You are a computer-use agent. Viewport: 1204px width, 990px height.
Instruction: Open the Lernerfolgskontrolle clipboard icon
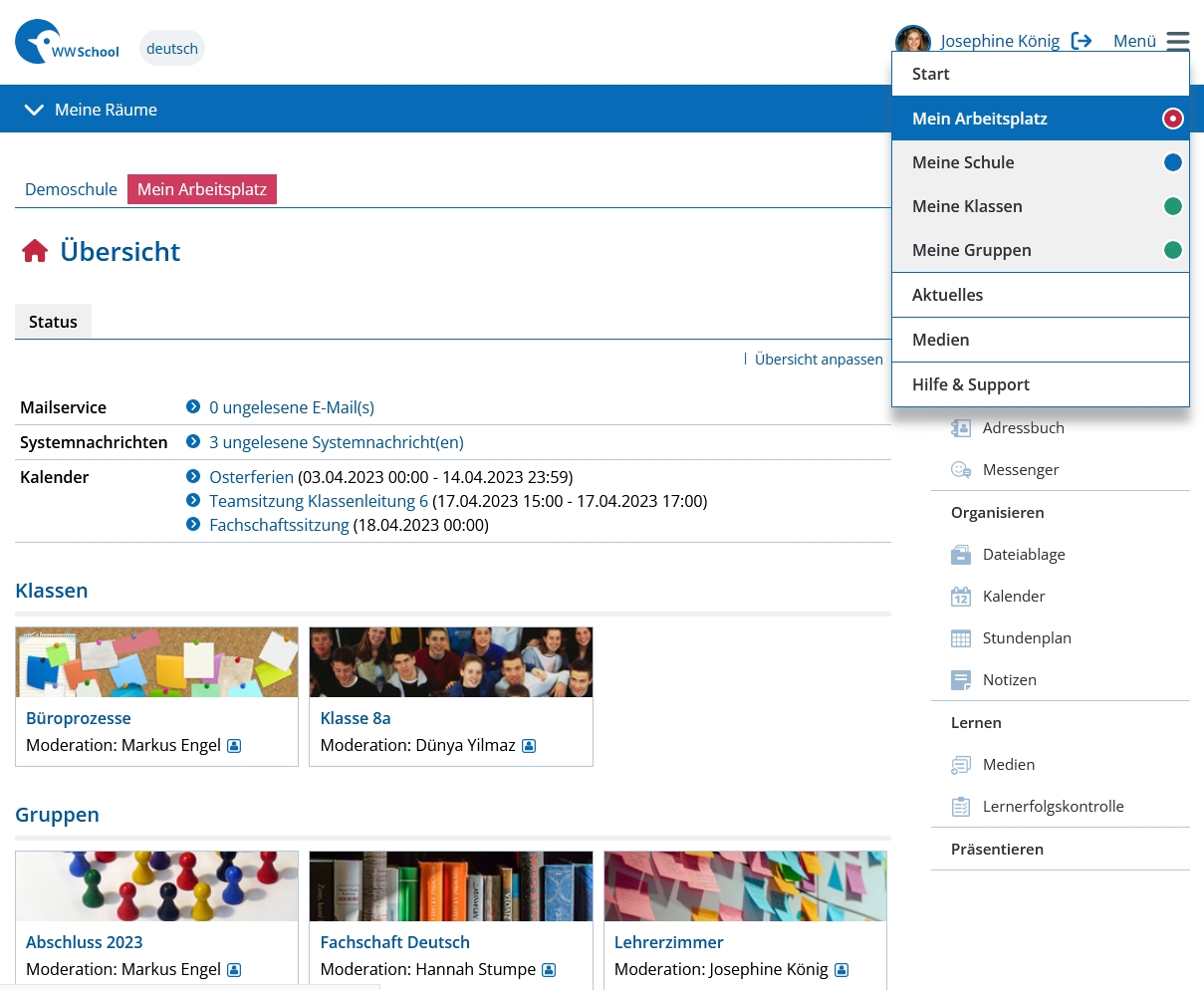961,807
